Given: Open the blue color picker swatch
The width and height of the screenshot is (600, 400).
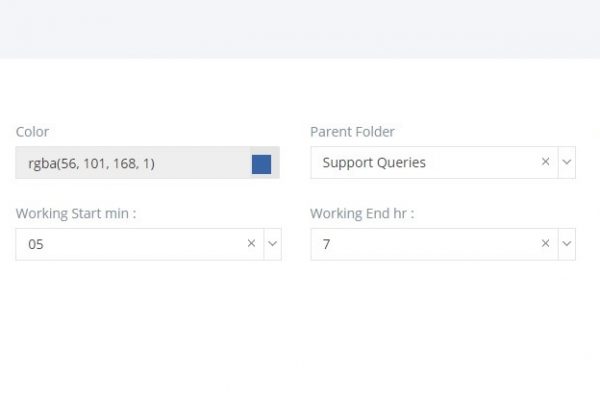Looking at the screenshot, I should [x=261, y=164].
